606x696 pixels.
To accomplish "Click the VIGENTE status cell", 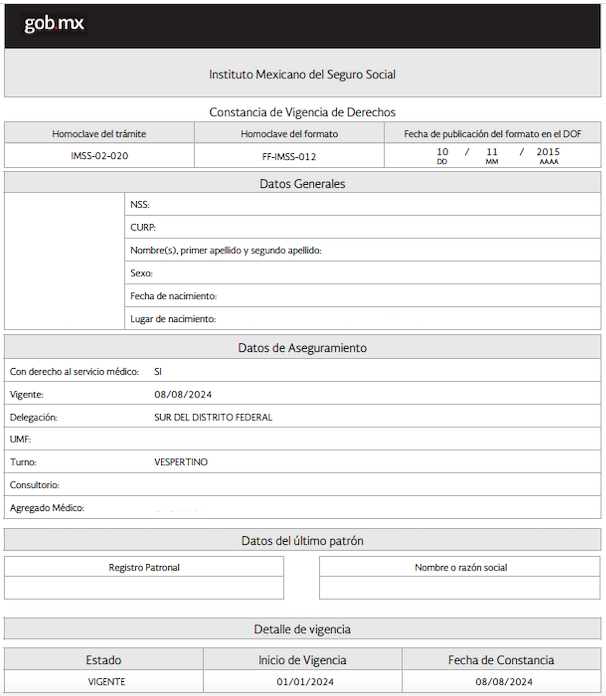I will coord(104,682).
